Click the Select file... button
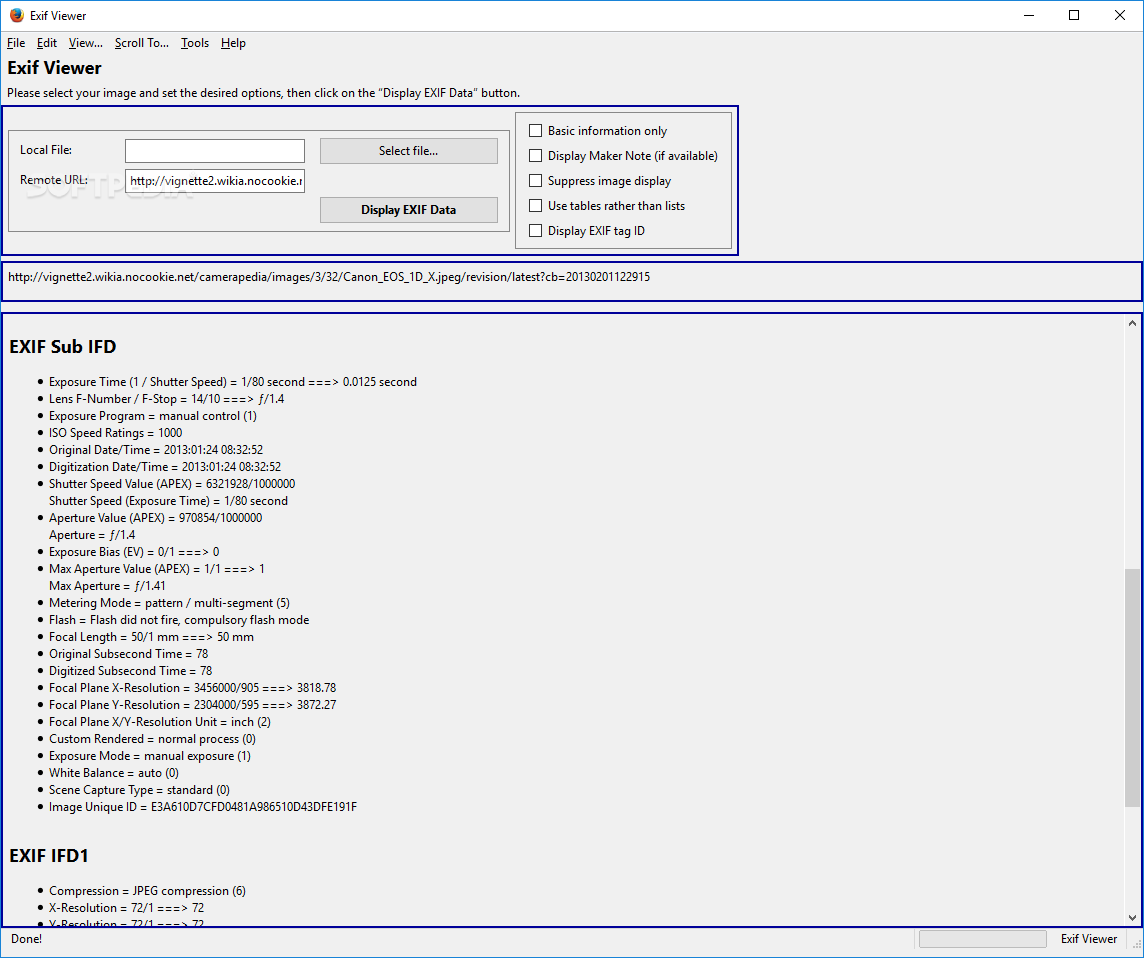 [409, 151]
